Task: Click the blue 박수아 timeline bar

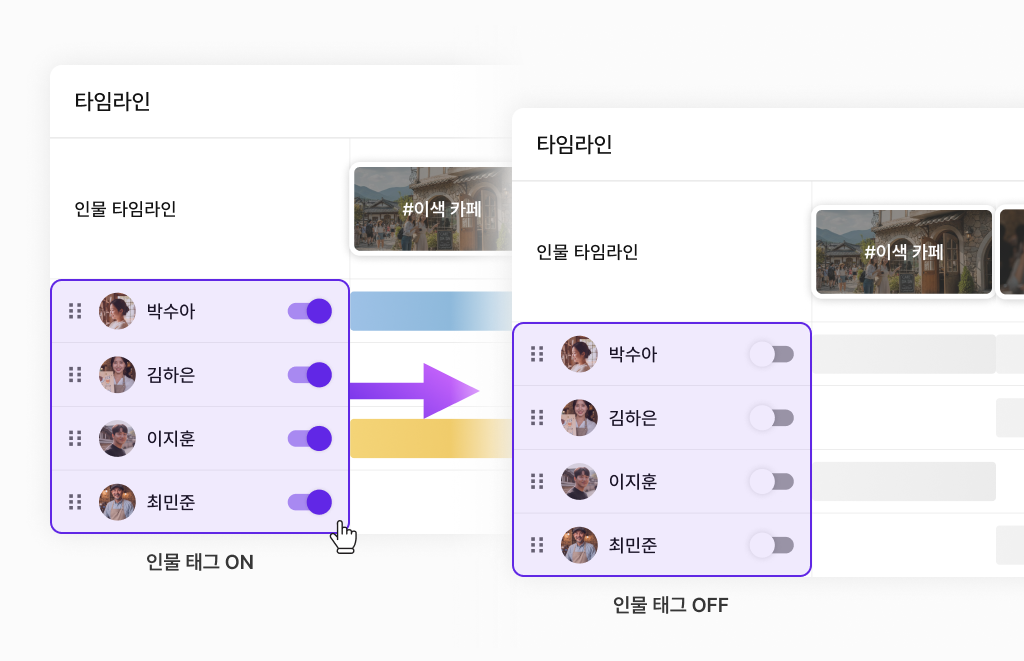Action: (430, 311)
